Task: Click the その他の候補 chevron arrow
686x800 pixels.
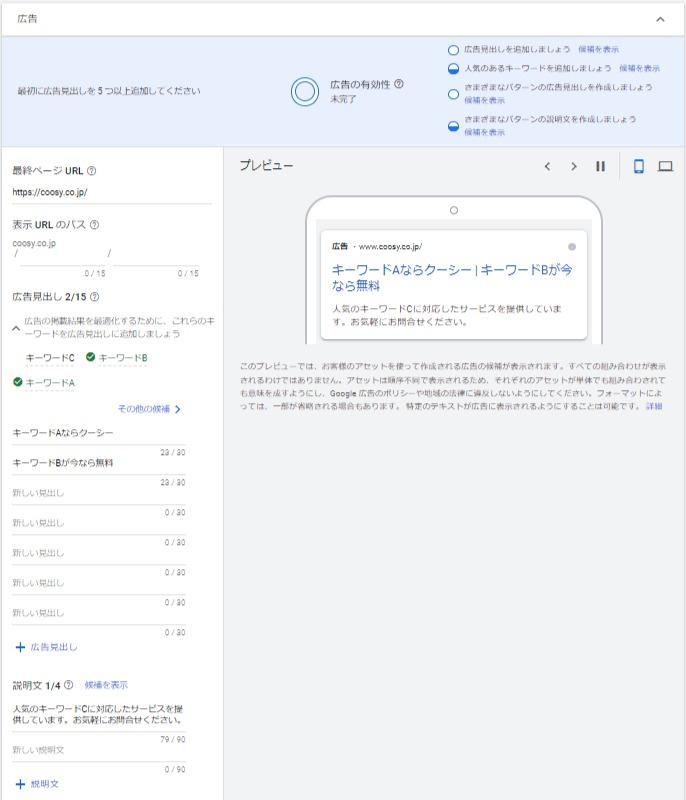Action: (177, 409)
